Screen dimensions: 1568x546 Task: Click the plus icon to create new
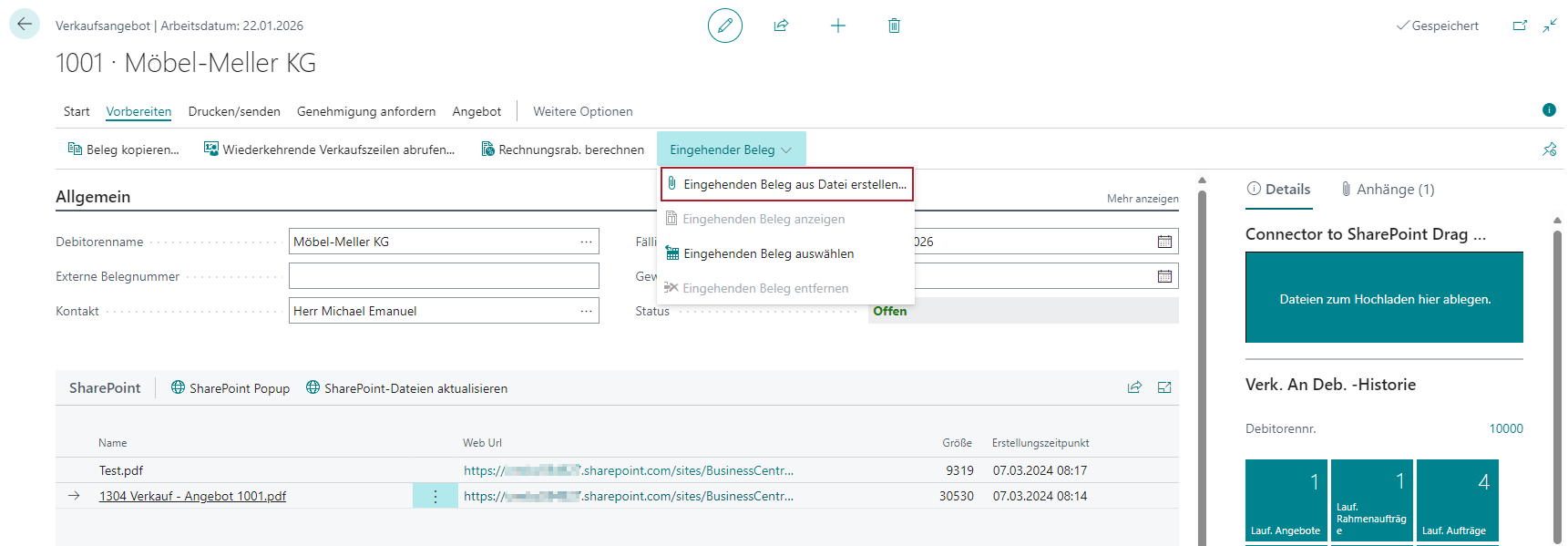click(x=837, y=26)
